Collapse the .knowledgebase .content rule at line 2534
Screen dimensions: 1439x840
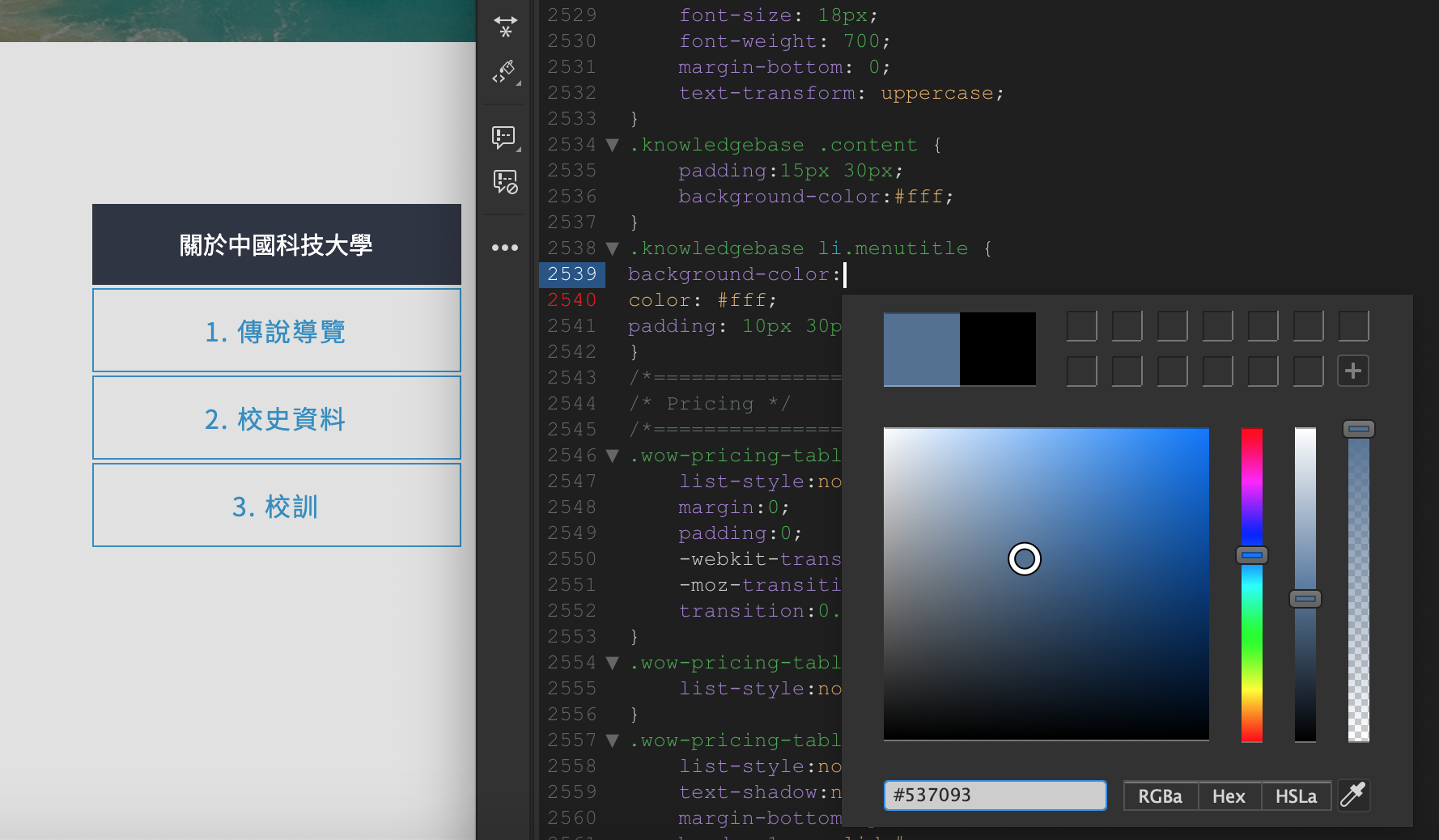[613, 145]
